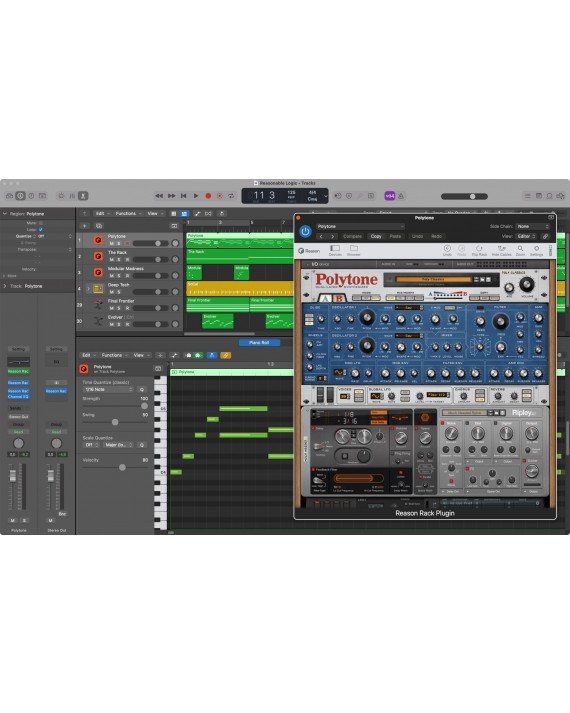
Task: Toggle the metronome icon in control bar
Action: [401, 196]
